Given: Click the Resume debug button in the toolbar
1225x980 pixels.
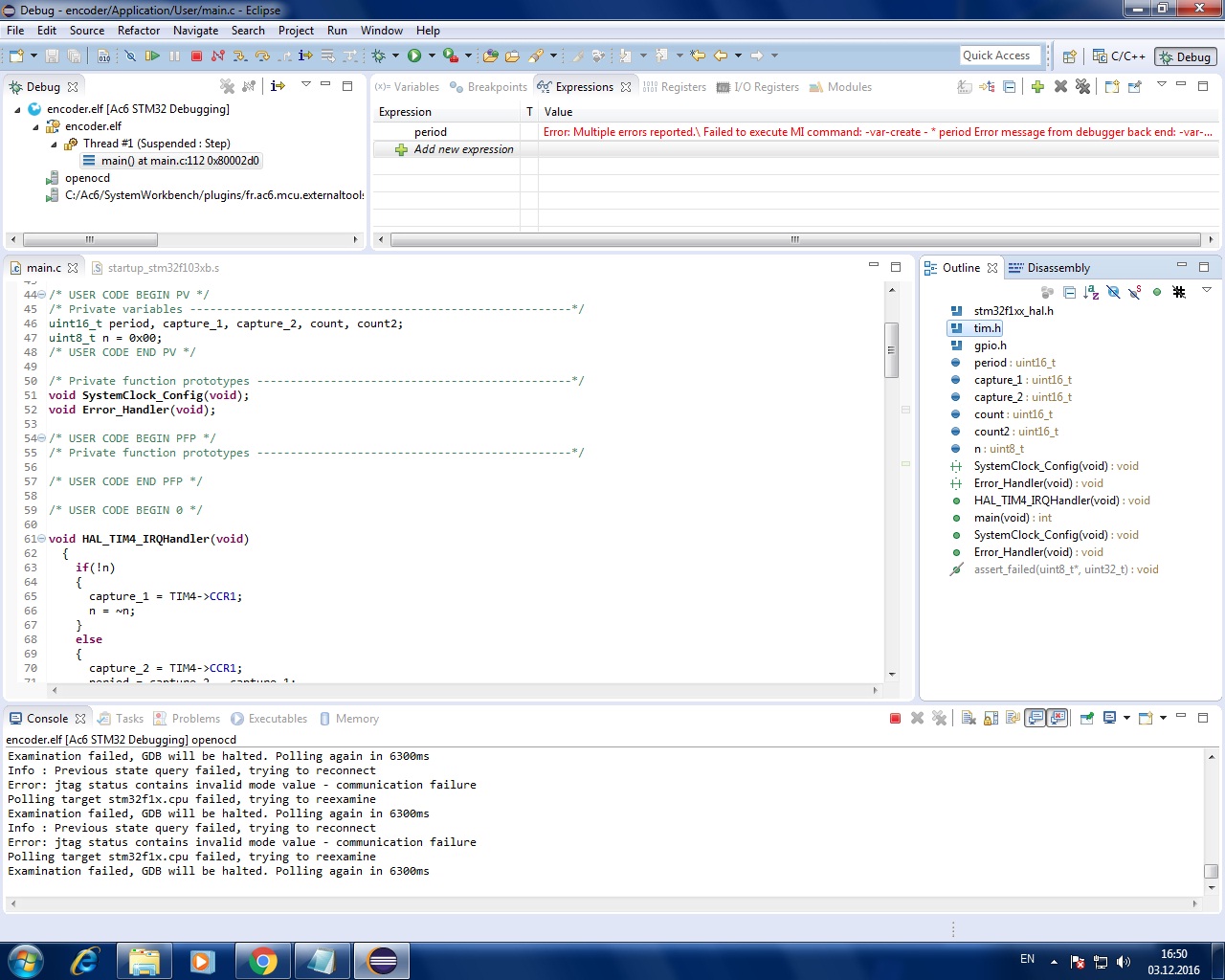Looking at the screenshot, I should click(x=152, y=56).
